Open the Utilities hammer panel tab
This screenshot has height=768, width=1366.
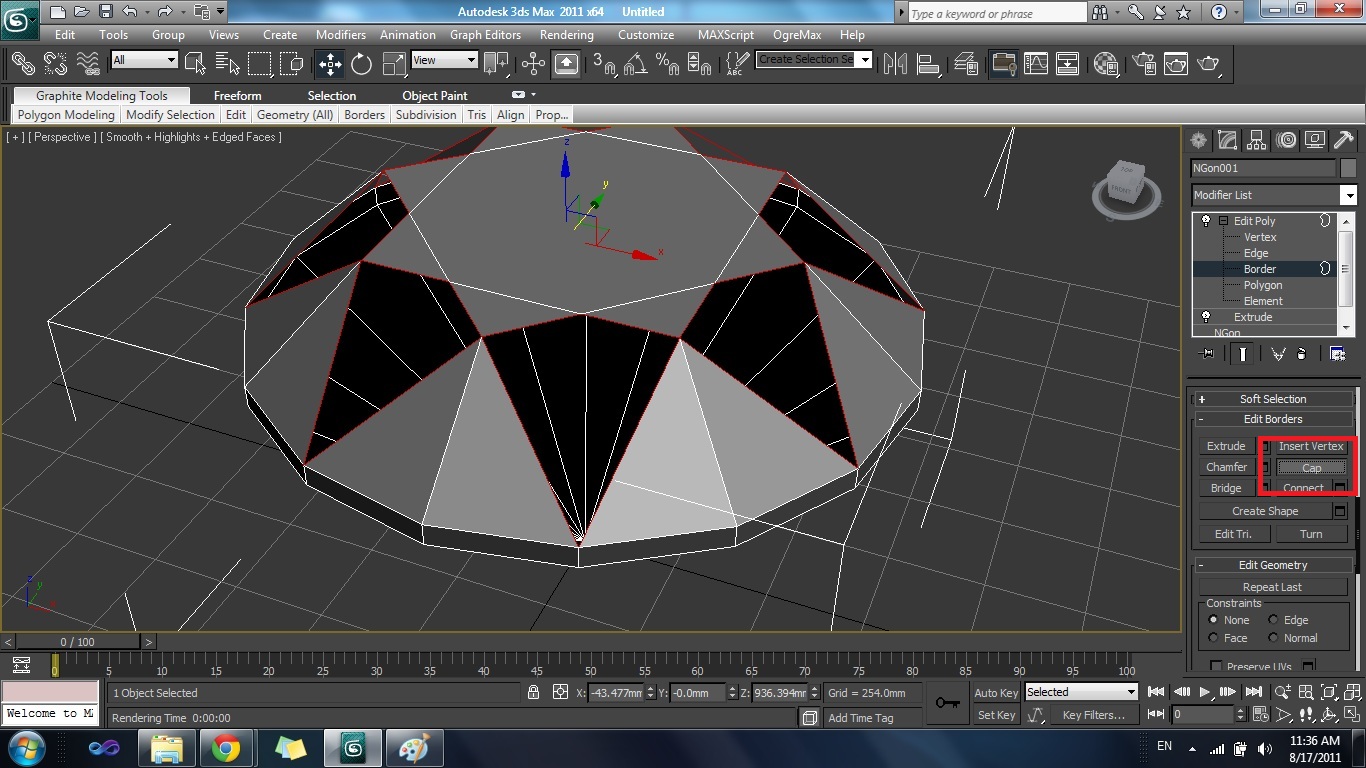pos(1344,140)
